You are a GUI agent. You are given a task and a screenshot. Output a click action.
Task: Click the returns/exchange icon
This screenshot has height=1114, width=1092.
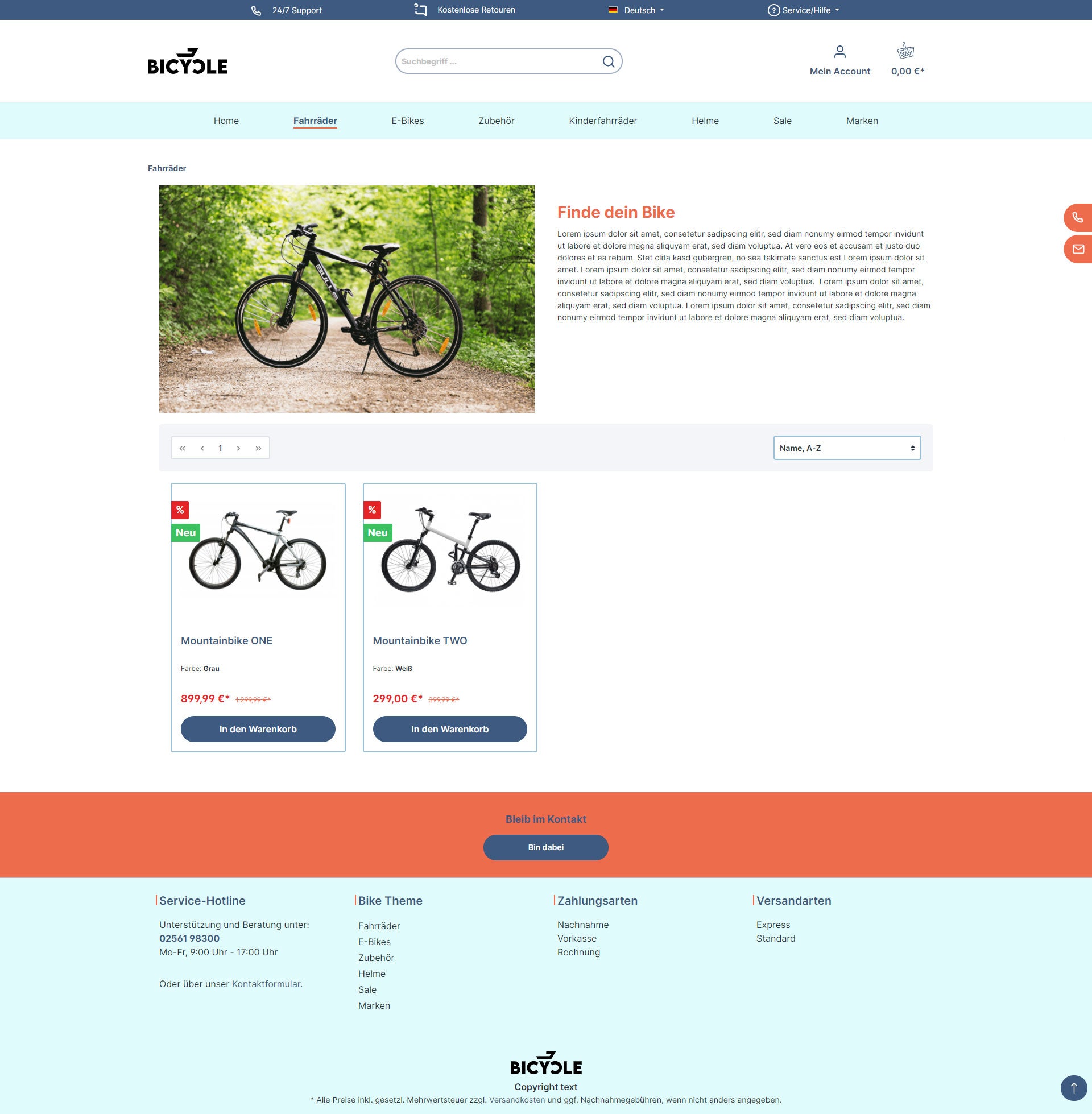(419, 10)
